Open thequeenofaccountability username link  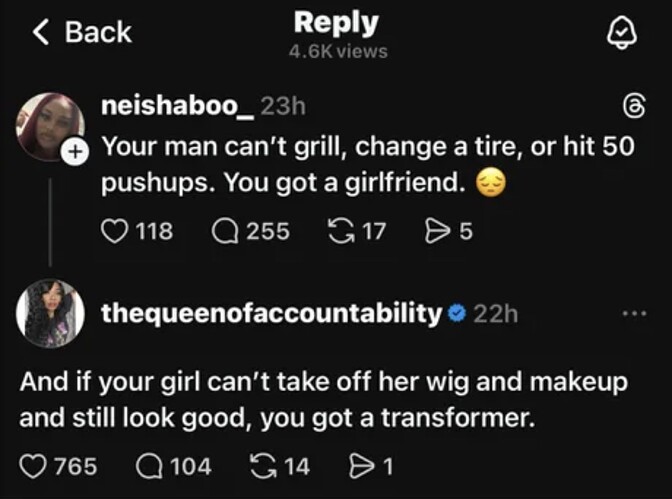point(271,314)
